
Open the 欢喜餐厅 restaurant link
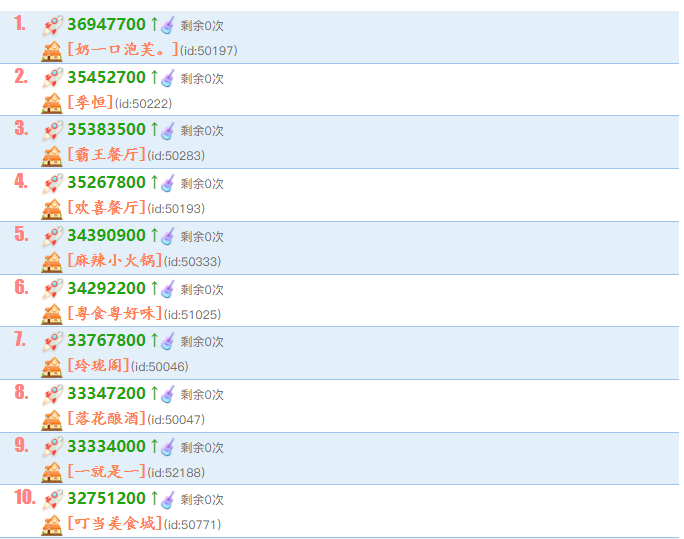tap(106, 208)
